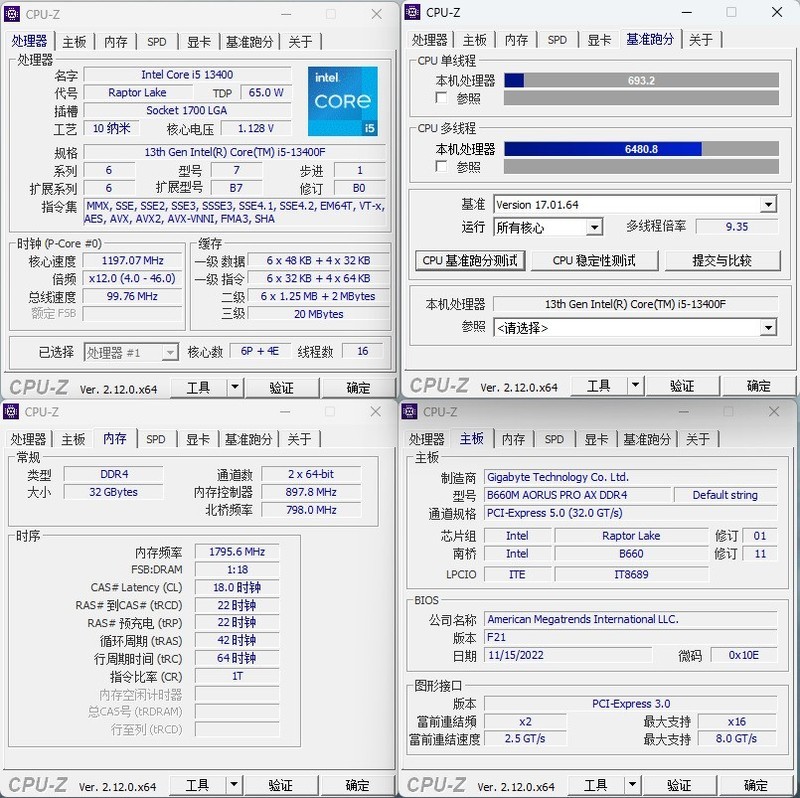Click the 提交与比较 button
Viewport: 800px width, 798px height.
722,261
